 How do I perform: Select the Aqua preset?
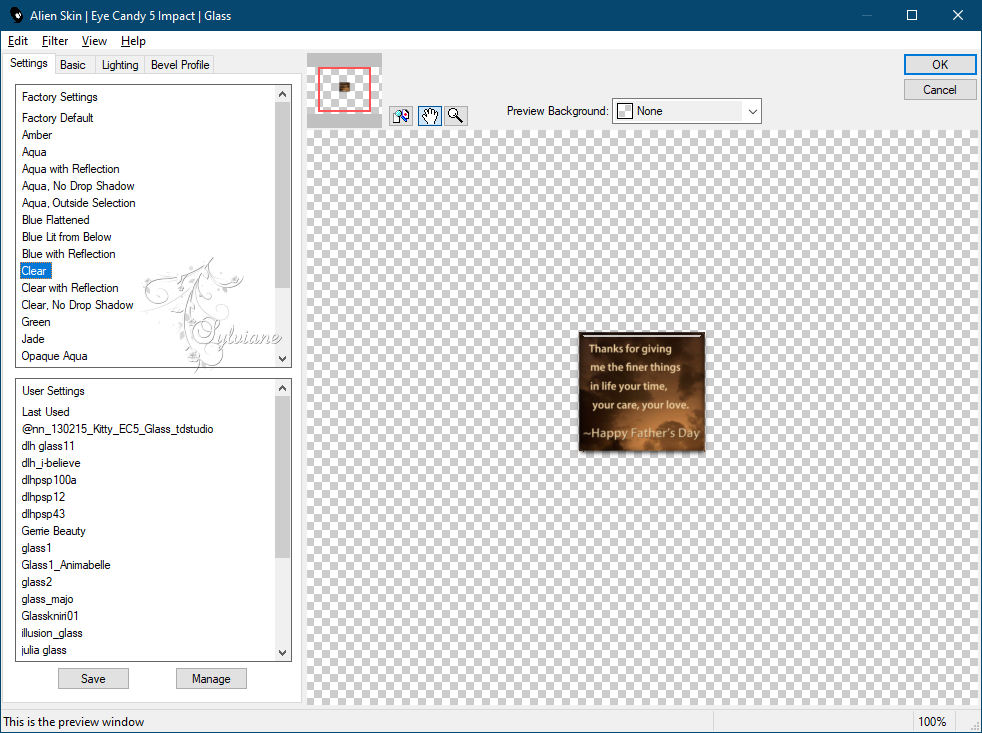[34, 152]
